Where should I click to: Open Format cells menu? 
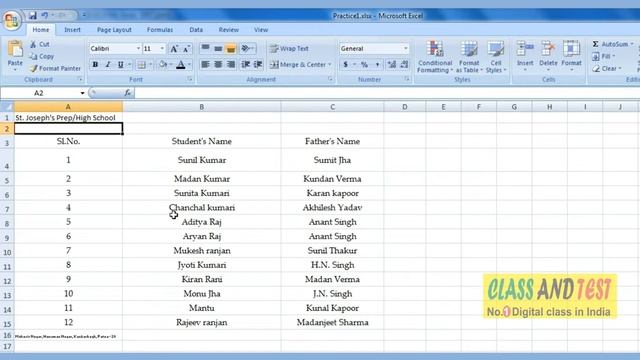pos(571,55)
